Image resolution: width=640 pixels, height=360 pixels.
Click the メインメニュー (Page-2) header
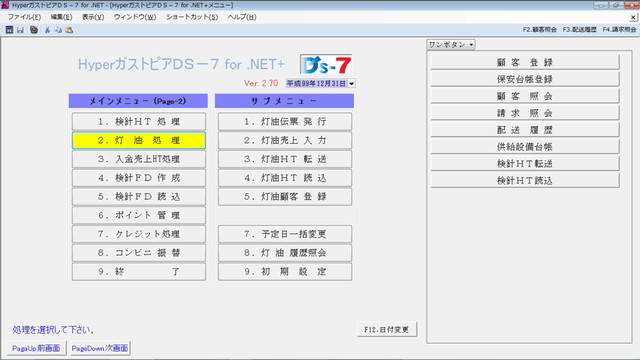point(138,101)
